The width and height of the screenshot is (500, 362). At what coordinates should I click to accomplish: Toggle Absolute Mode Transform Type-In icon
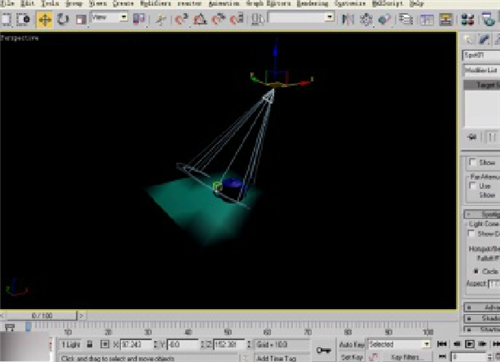105,344
